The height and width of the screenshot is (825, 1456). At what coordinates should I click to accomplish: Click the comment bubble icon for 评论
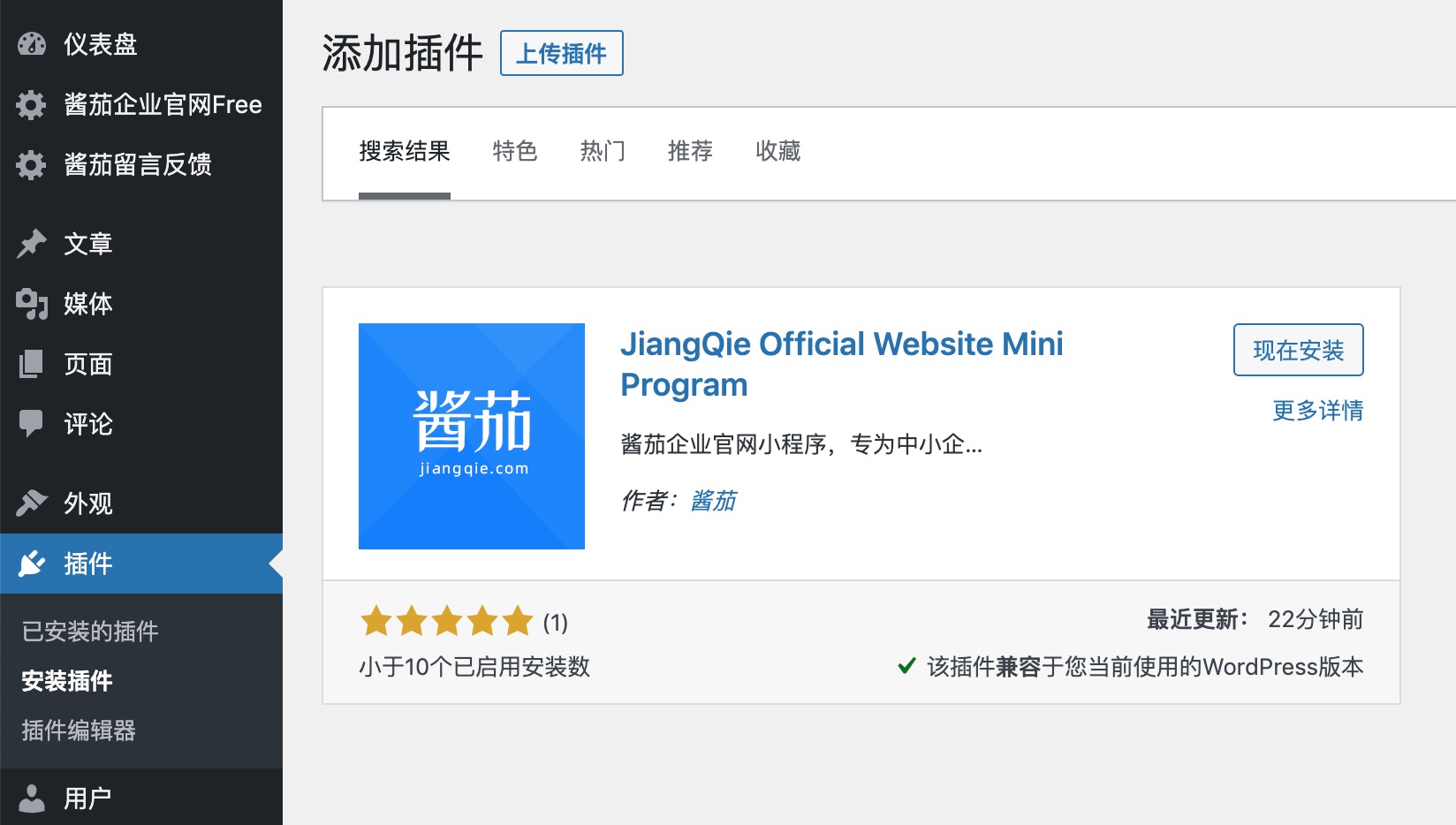tap(32, 424)
